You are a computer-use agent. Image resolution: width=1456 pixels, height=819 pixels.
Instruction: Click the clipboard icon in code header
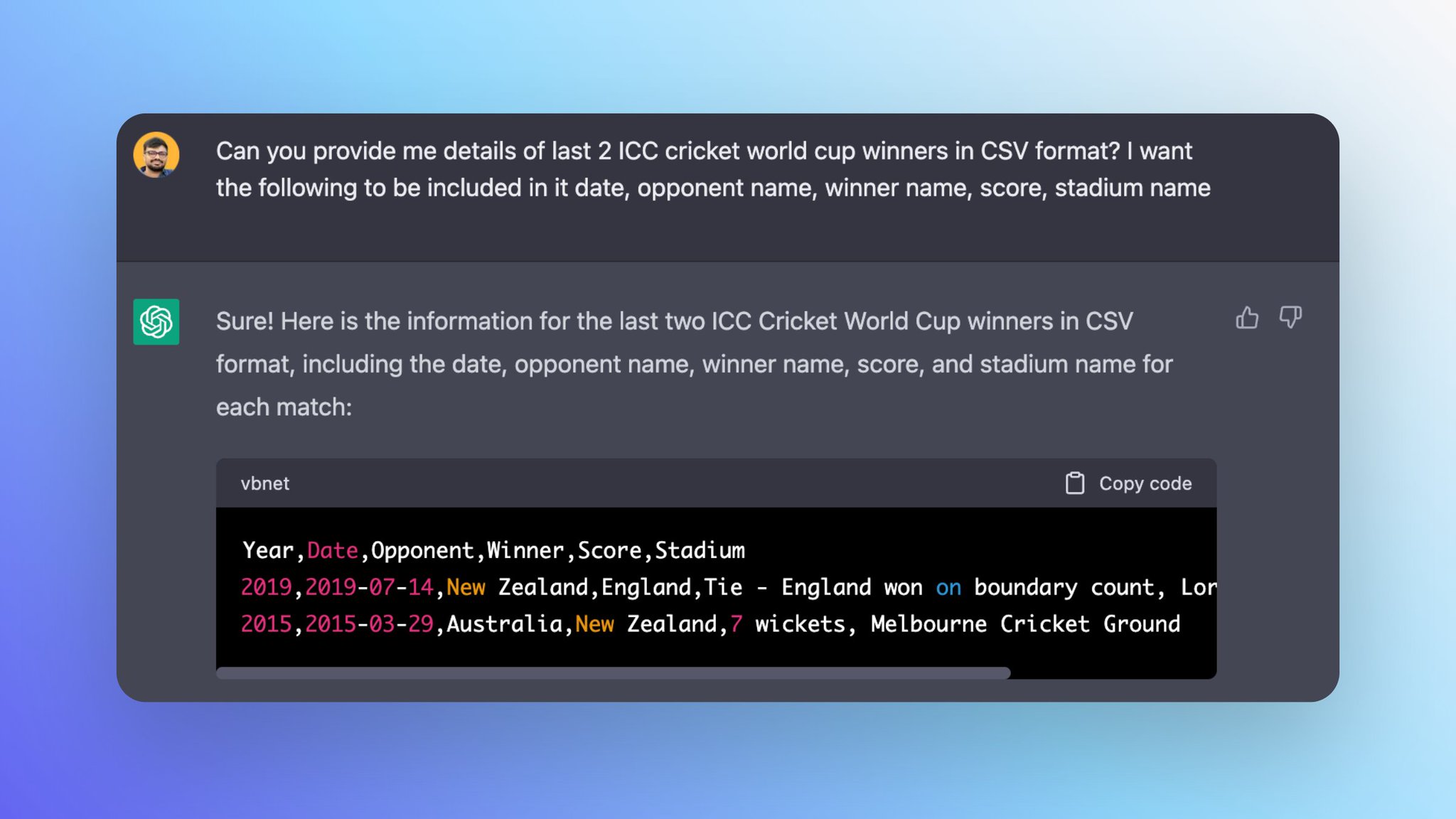coord(1075,483)
